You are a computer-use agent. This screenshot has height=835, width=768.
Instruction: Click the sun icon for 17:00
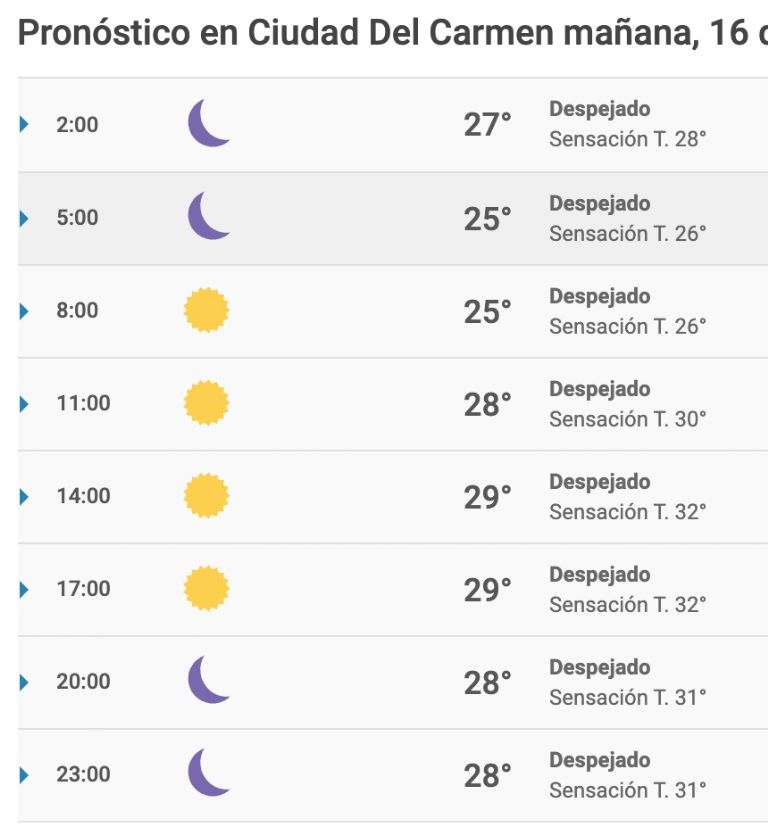(x=207, y=588)
